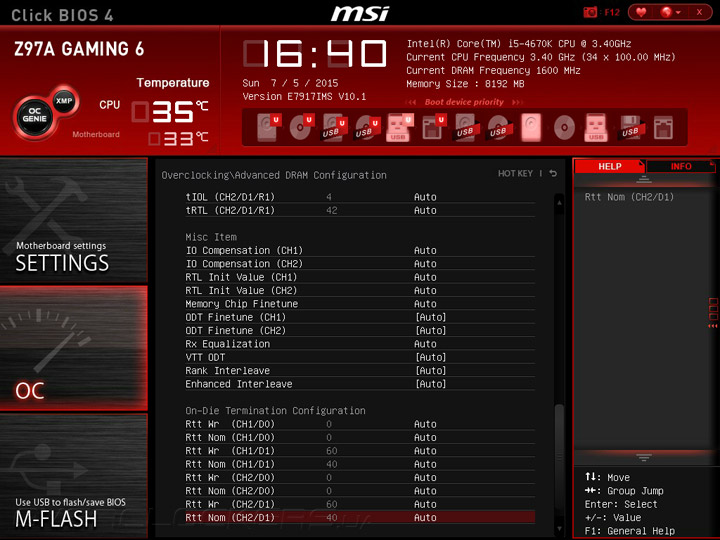Open the HOT KEY list
The width and height of the screenshot is (720, 540).
coord(515,173)
